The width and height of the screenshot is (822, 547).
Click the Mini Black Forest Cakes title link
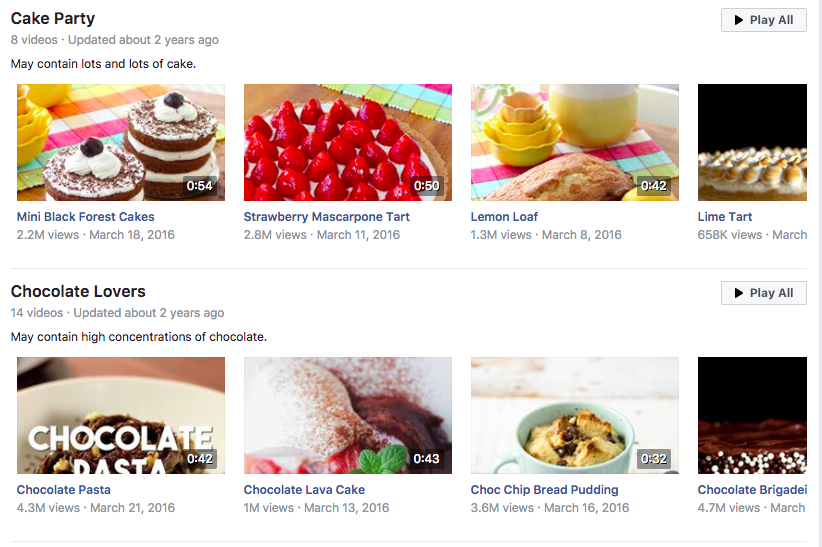point(85,217)
